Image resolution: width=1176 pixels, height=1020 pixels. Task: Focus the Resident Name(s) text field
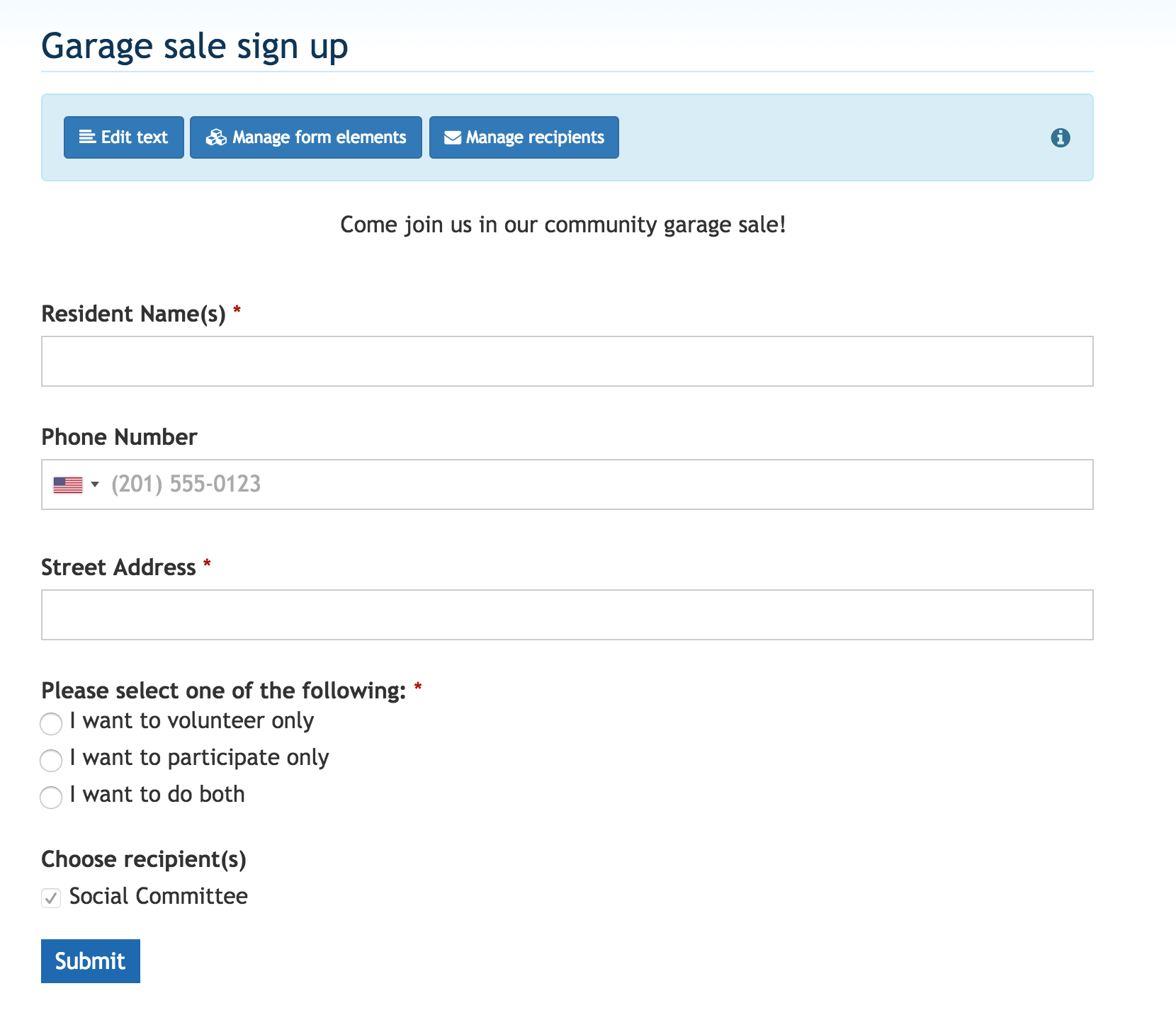(x=567, y=361)
